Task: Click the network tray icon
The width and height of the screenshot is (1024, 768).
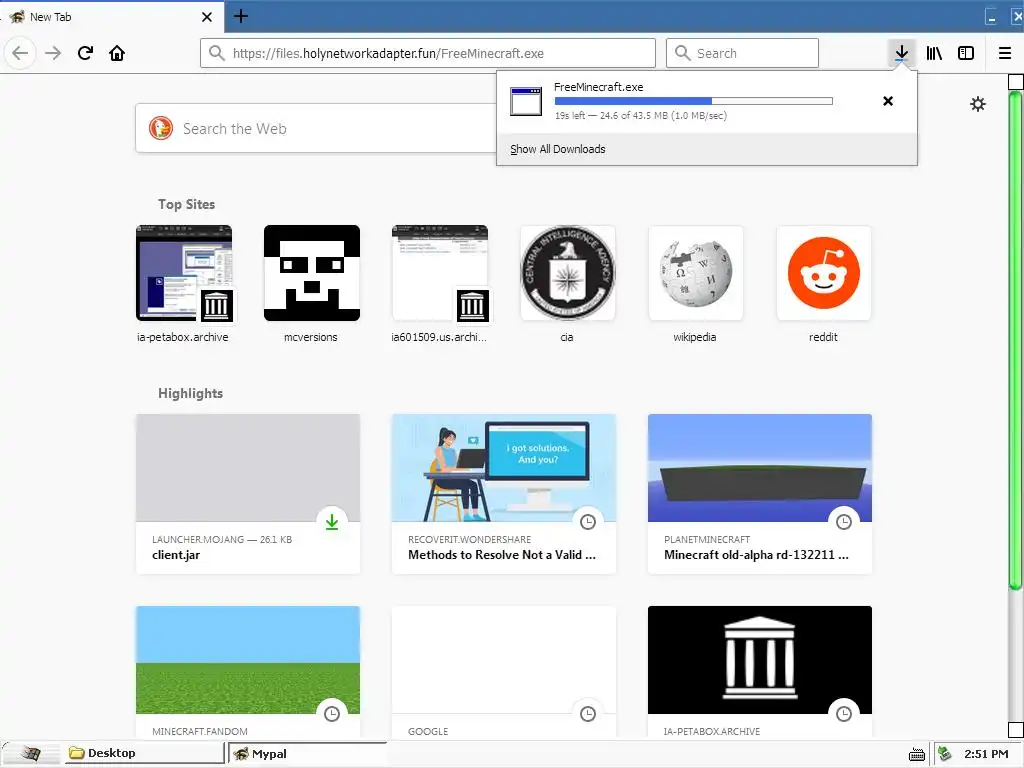Action: click(945, 754)
